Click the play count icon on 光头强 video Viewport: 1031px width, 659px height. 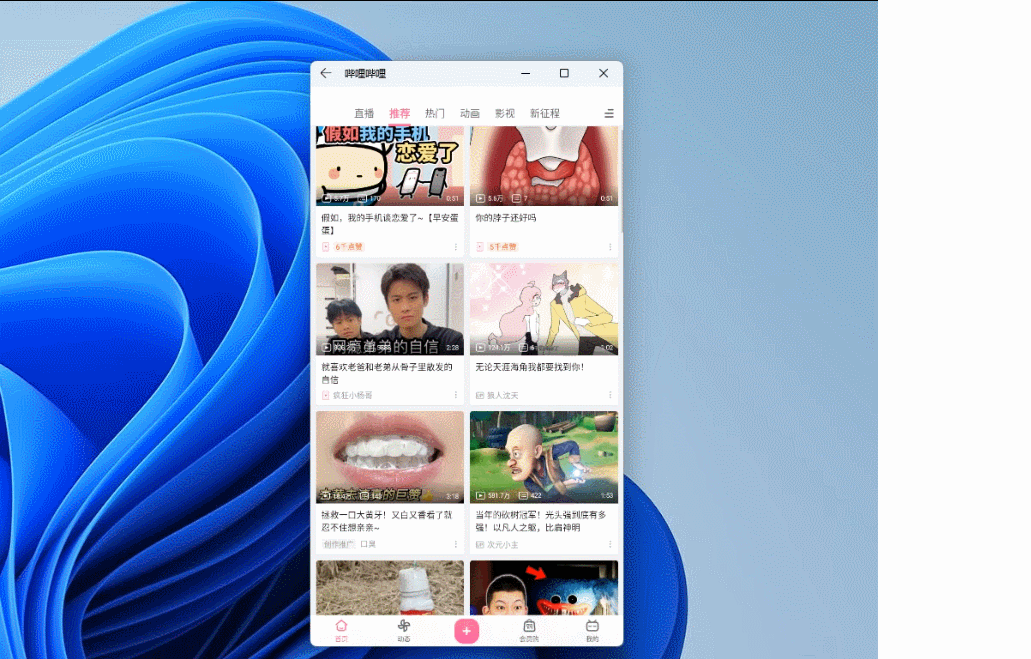[x=480, y=495]
